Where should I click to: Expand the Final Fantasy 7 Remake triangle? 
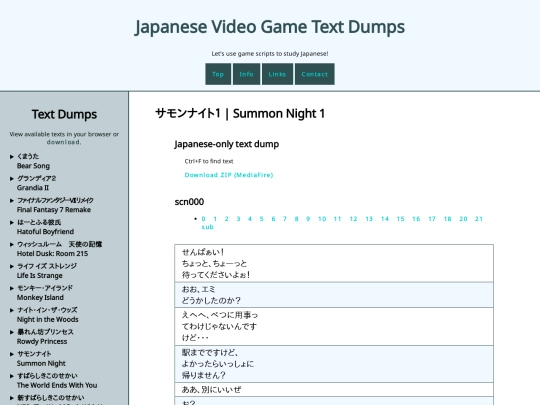coord(12,200)
